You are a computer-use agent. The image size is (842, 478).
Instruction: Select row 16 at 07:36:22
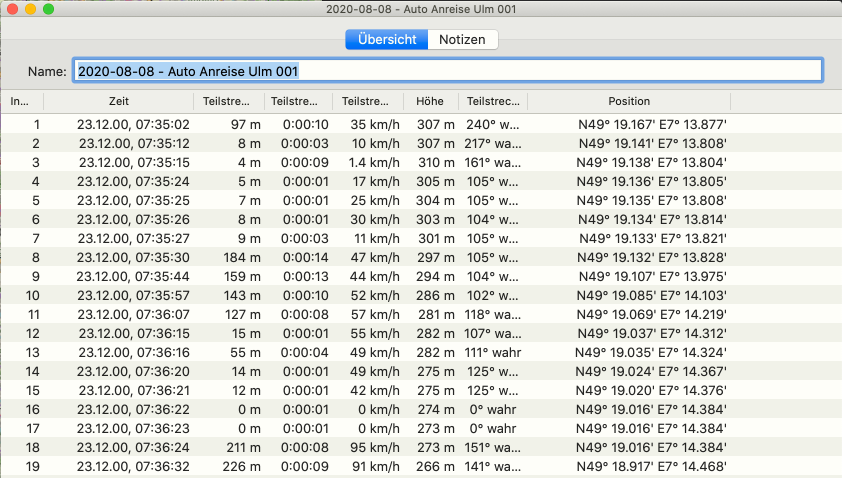click(x=133, y=409)
